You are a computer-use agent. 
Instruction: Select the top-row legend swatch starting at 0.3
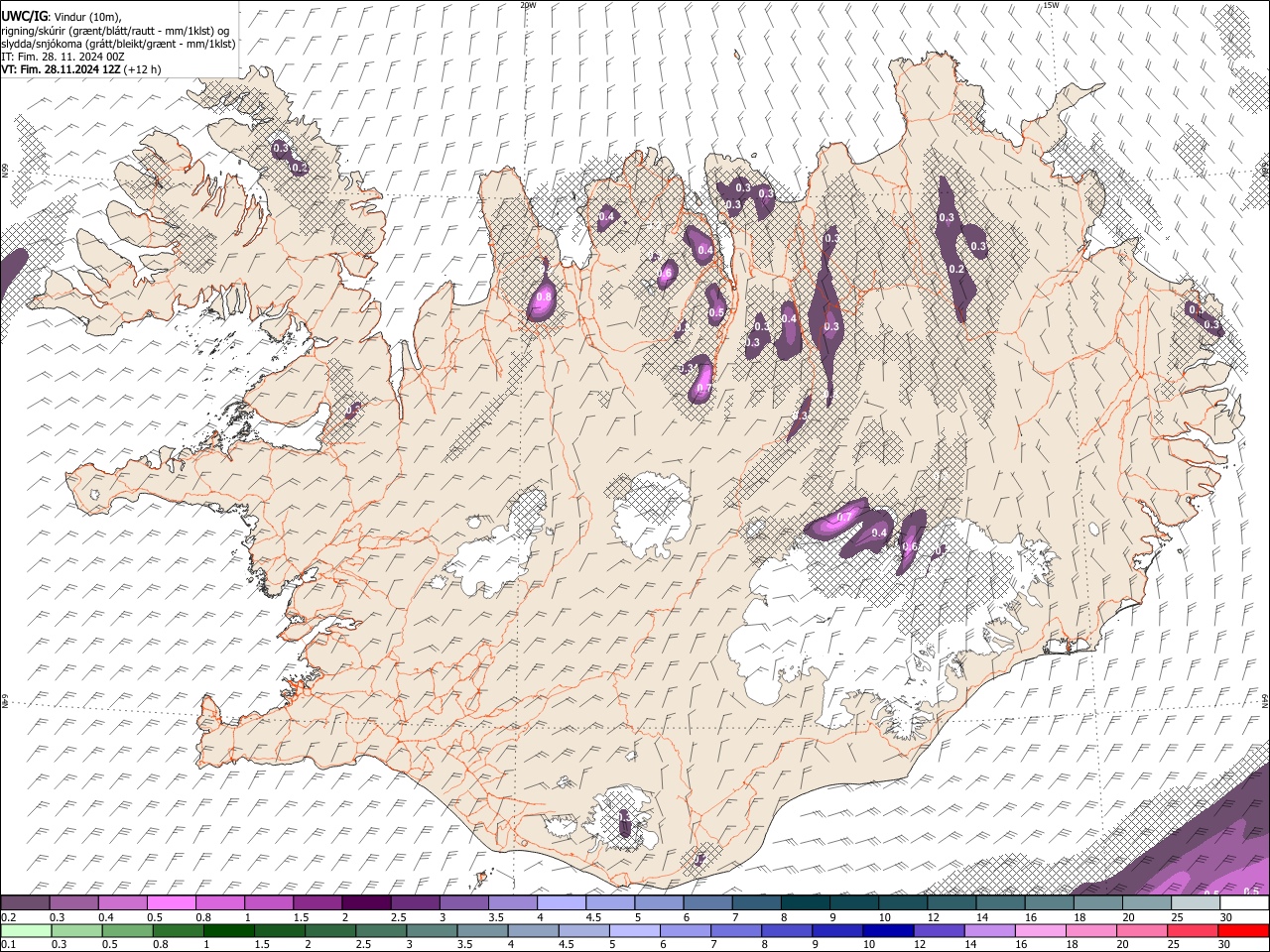tap(73, 902)
